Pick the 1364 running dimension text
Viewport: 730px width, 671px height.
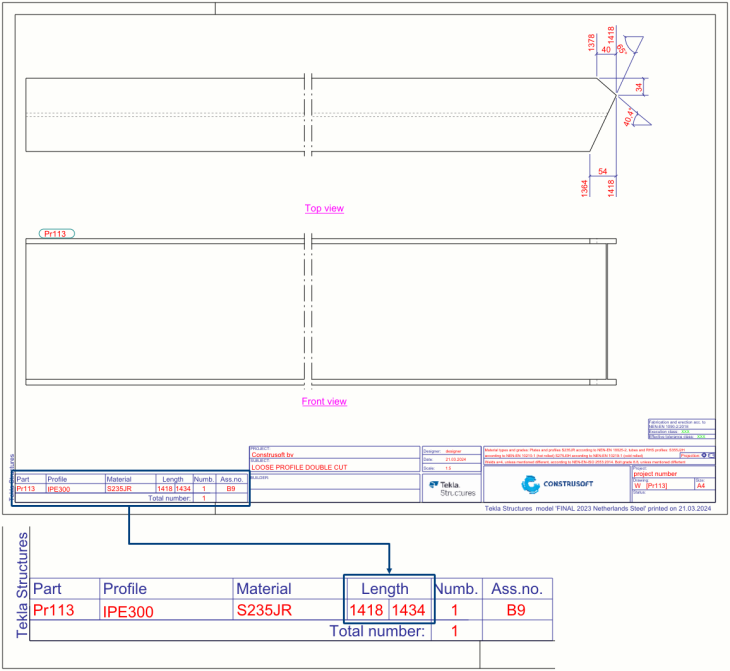coord(587,188)
